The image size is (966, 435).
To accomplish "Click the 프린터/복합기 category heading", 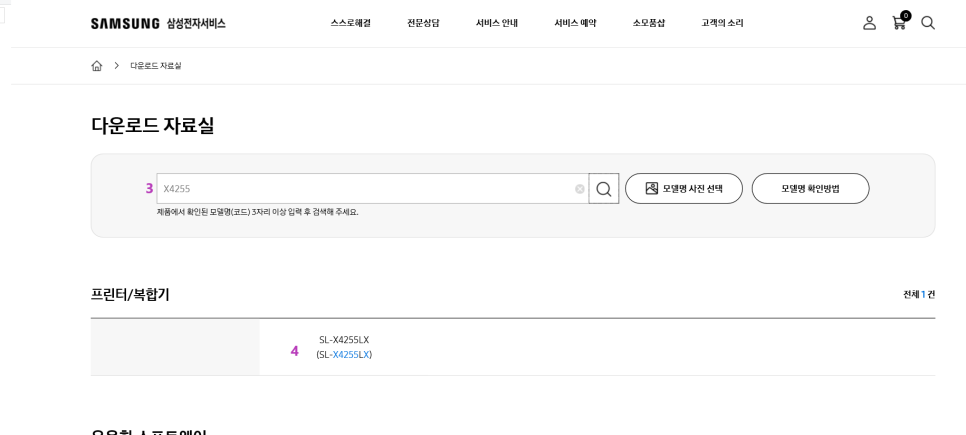I will (130, 295).
